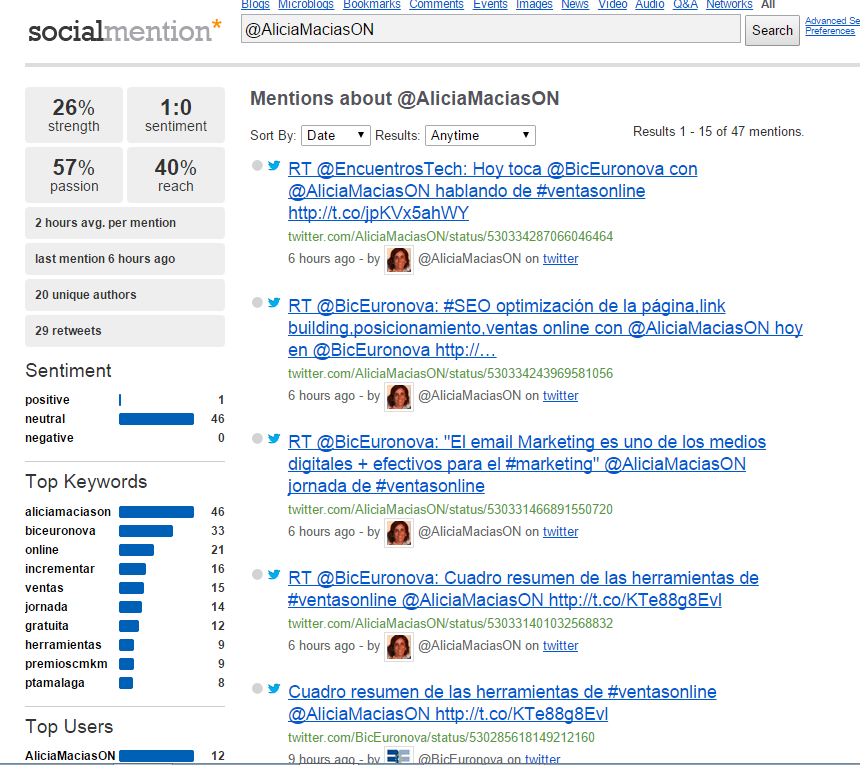Switch to Networks search category
The image size is (860, 765).
tap(729, 4)
